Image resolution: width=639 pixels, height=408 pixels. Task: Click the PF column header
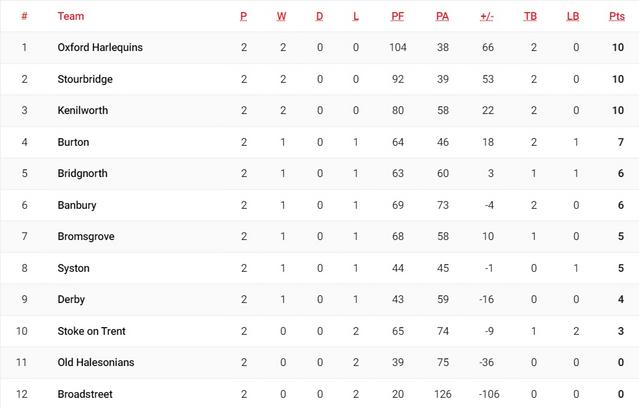tap(397, 16)
